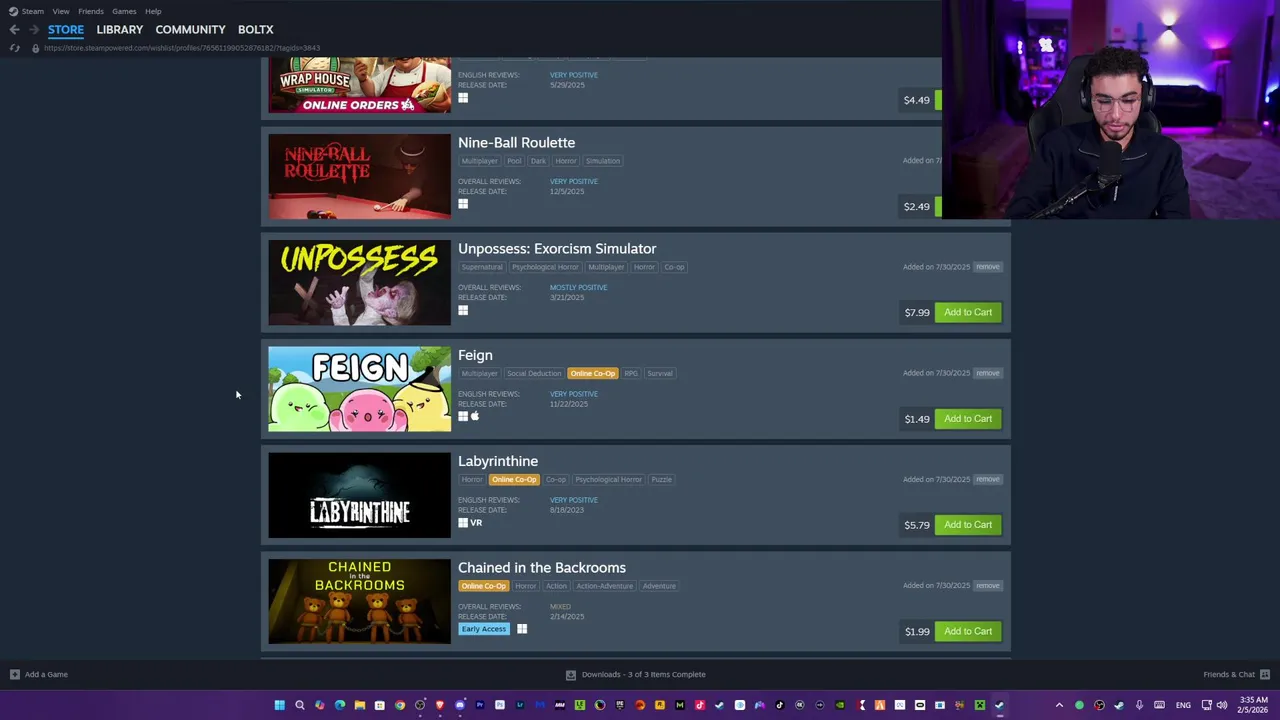The image size is (1280, 720).
Task: Open Adobe Premiere Pro from the taskbar
Action: (x=479, y=705)
